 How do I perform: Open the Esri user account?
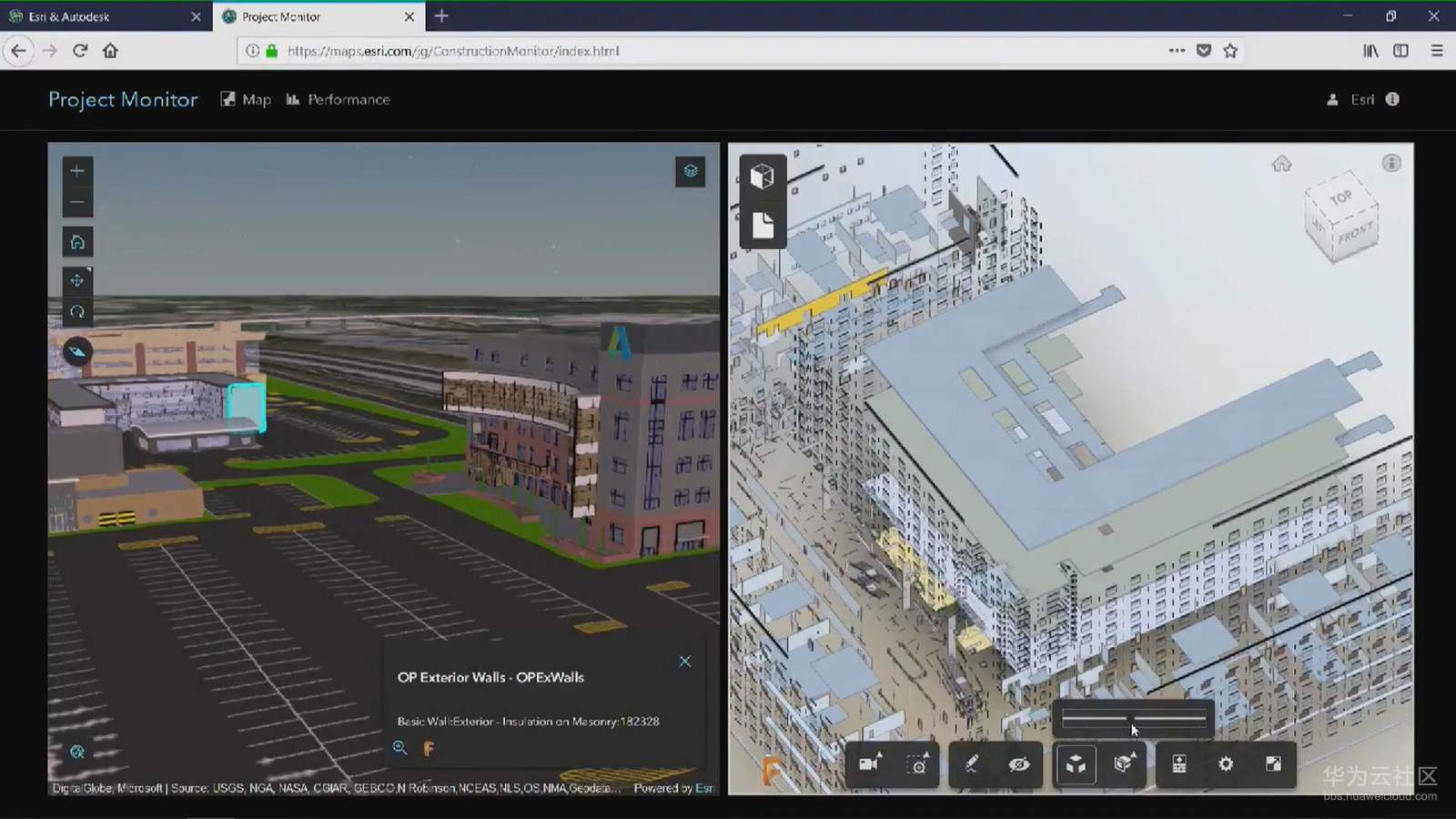pos(1350,99)
